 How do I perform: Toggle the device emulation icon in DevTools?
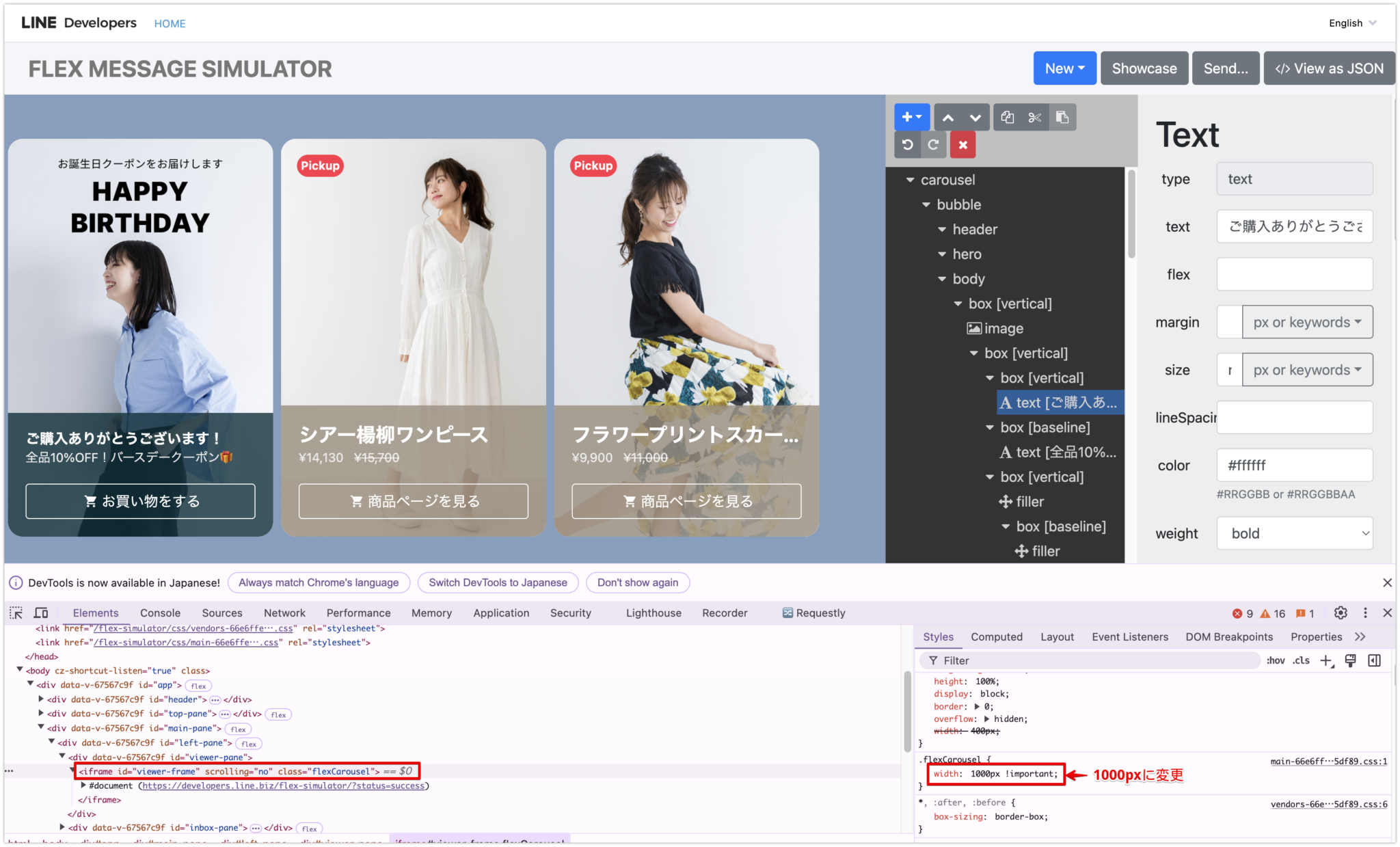pyautogui.click(x=41, y=613)
